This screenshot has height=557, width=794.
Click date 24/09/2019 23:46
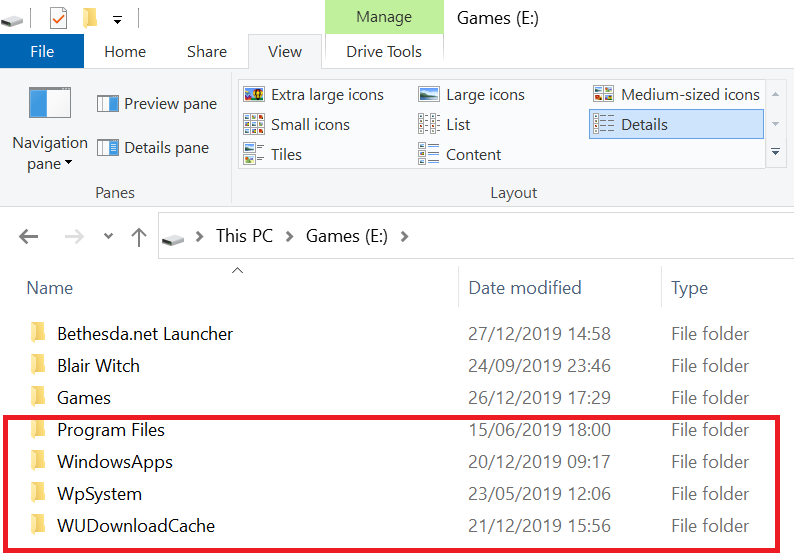[539, 366]
